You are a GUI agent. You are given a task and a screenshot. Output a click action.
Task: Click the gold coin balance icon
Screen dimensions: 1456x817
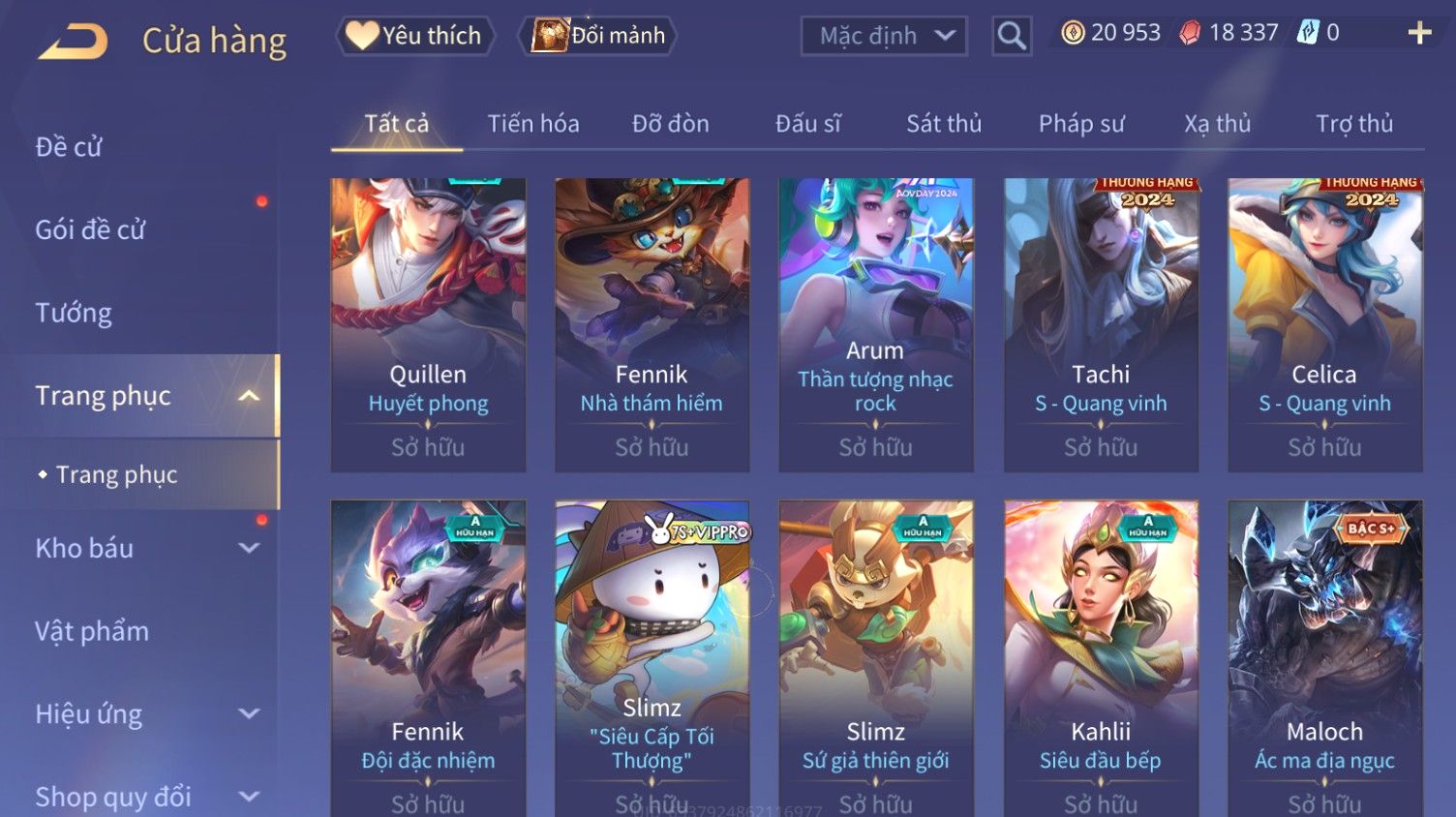tap(1073, 33)
